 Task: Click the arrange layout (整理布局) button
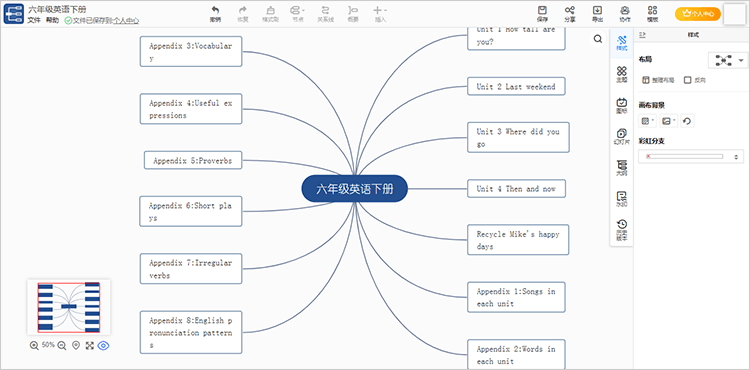[x=659, y=80]
